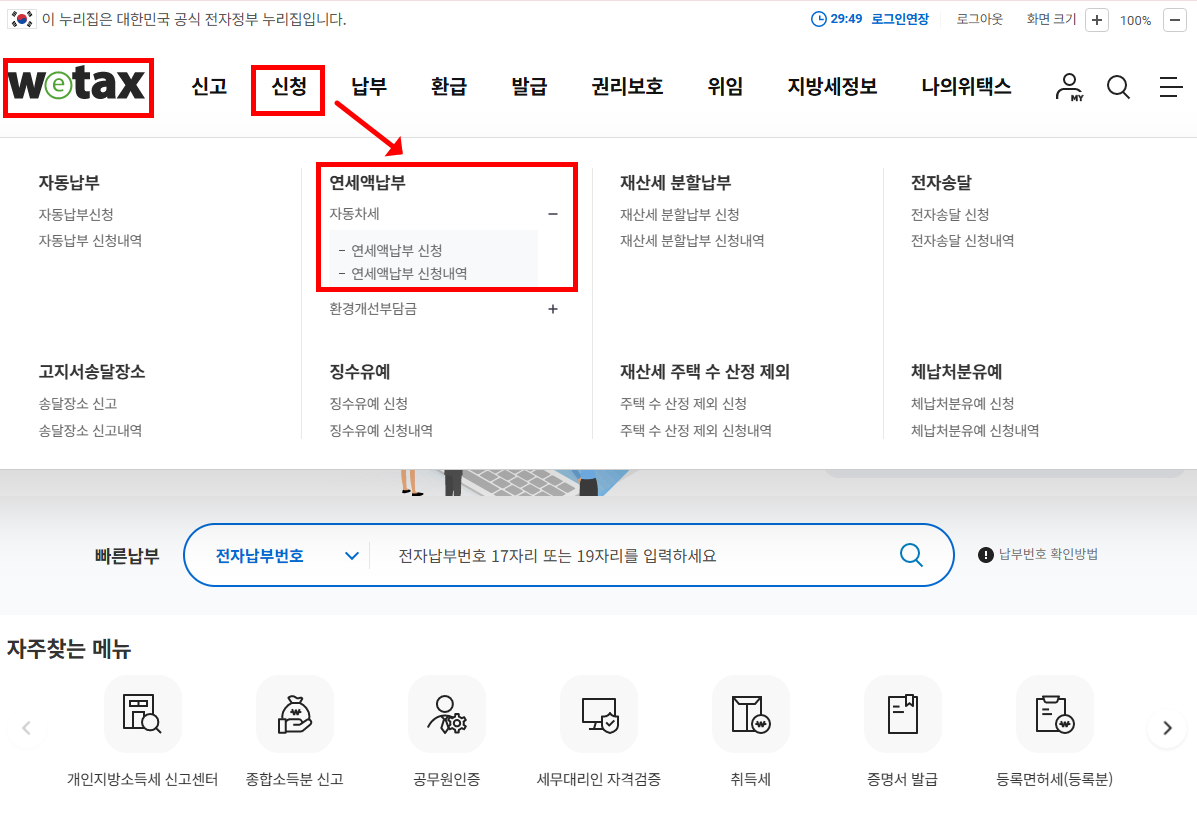Open the 개인지방소득세 신고센터 icon
Viewport: 1197px width, 814px height.
[143, 714]
